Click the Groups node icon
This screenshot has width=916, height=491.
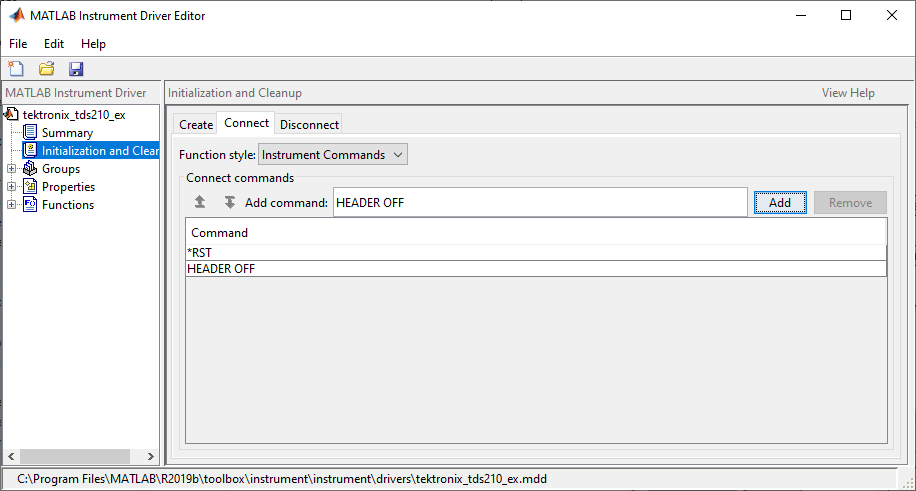(x=30, y=169)
